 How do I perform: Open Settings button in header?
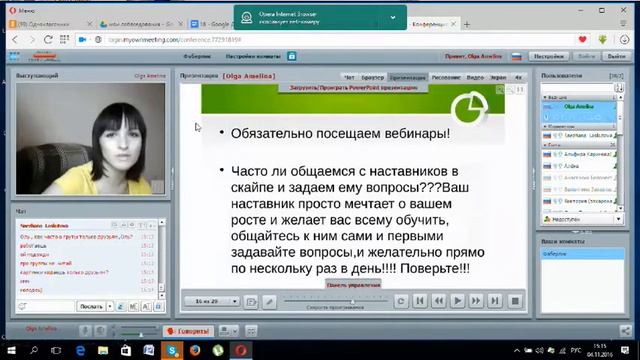pyautogui.click(x=549, y=56)
